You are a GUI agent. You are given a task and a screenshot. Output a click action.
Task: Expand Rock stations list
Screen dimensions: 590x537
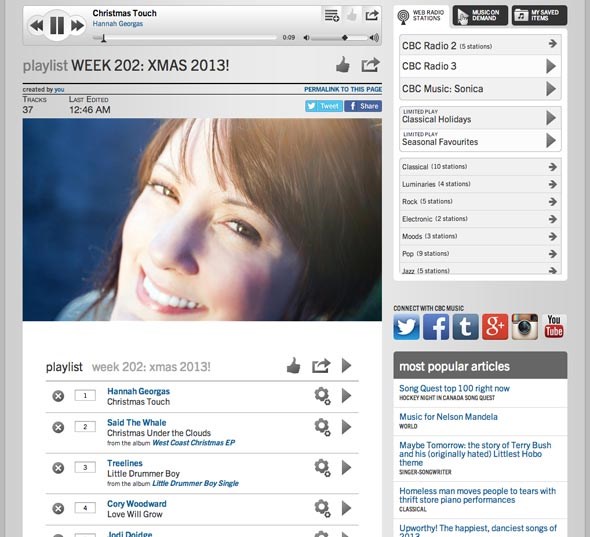click(x=480, y=201)
